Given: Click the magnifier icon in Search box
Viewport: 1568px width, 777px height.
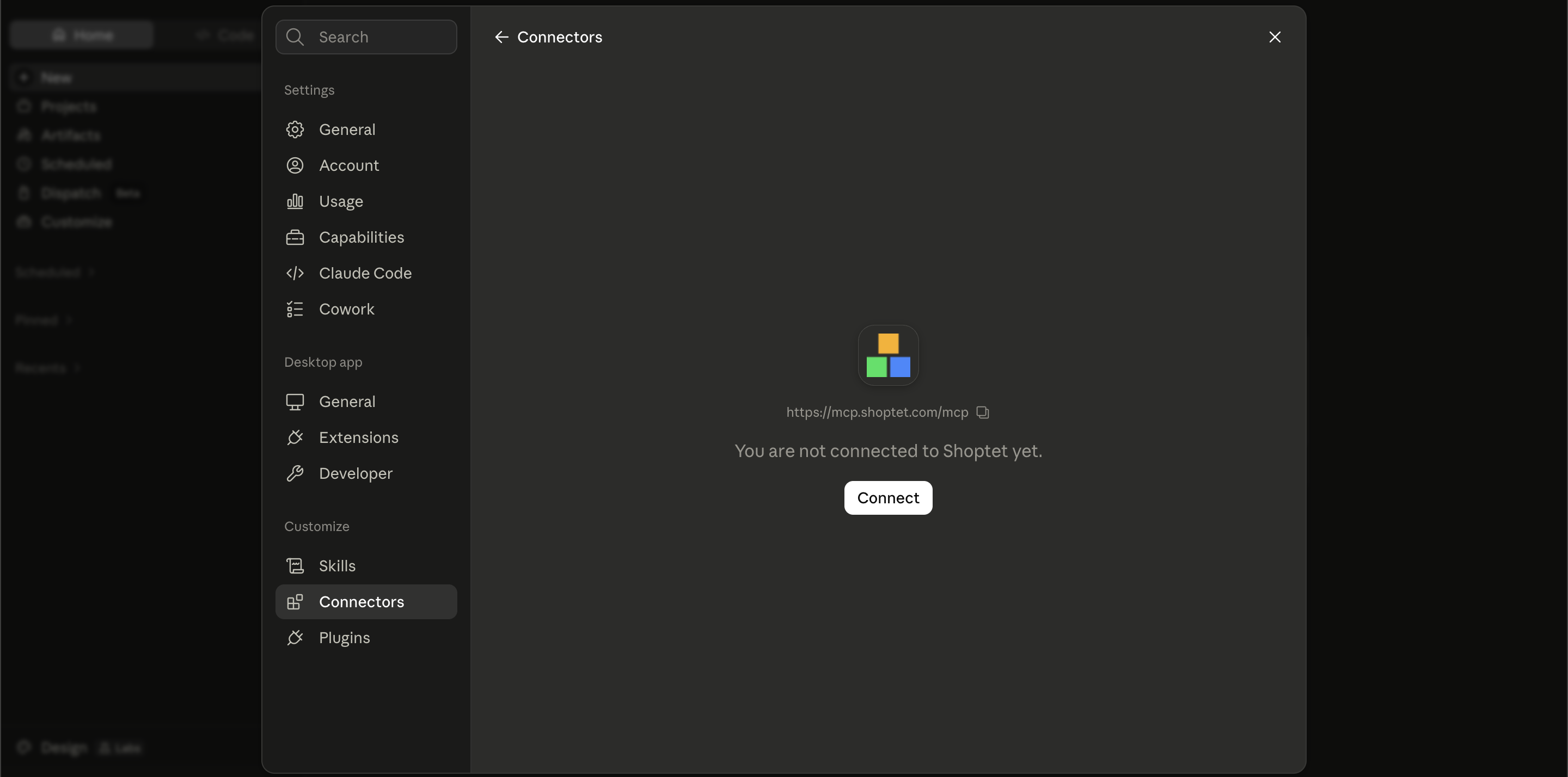Looking at the screenshot, I should pos(295,37).
